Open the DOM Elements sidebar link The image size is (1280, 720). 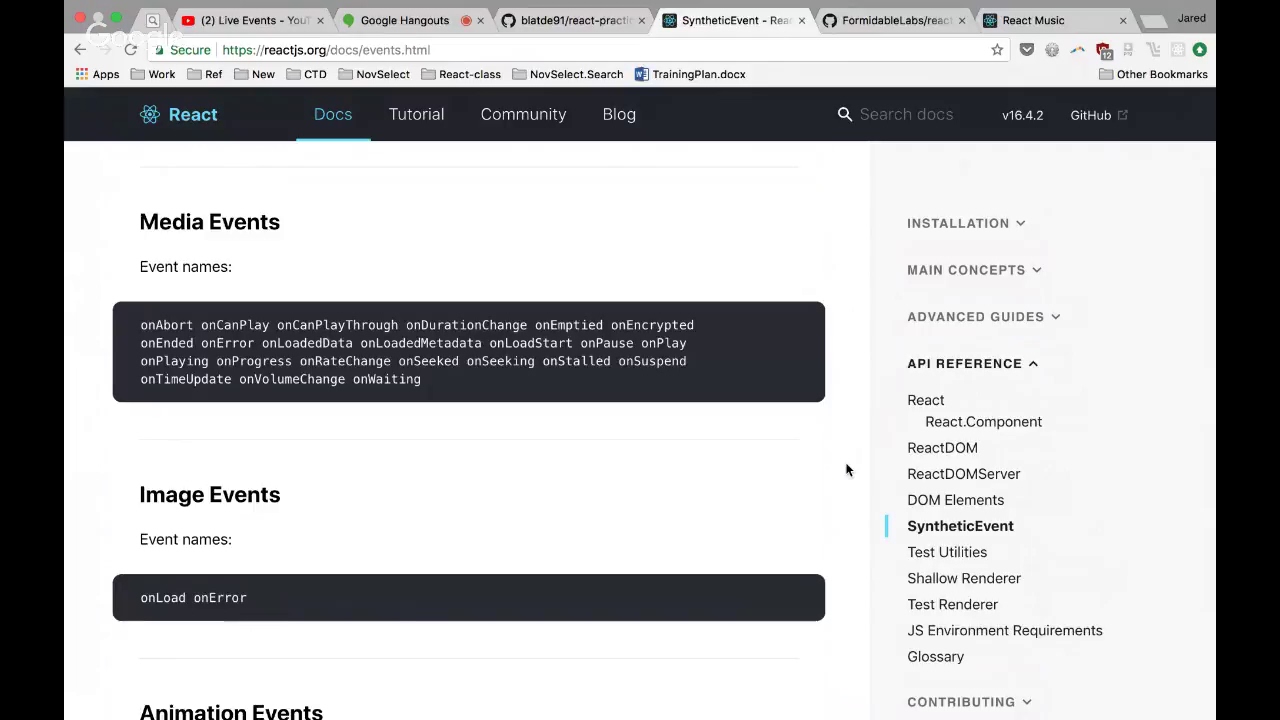coord(955,500)
